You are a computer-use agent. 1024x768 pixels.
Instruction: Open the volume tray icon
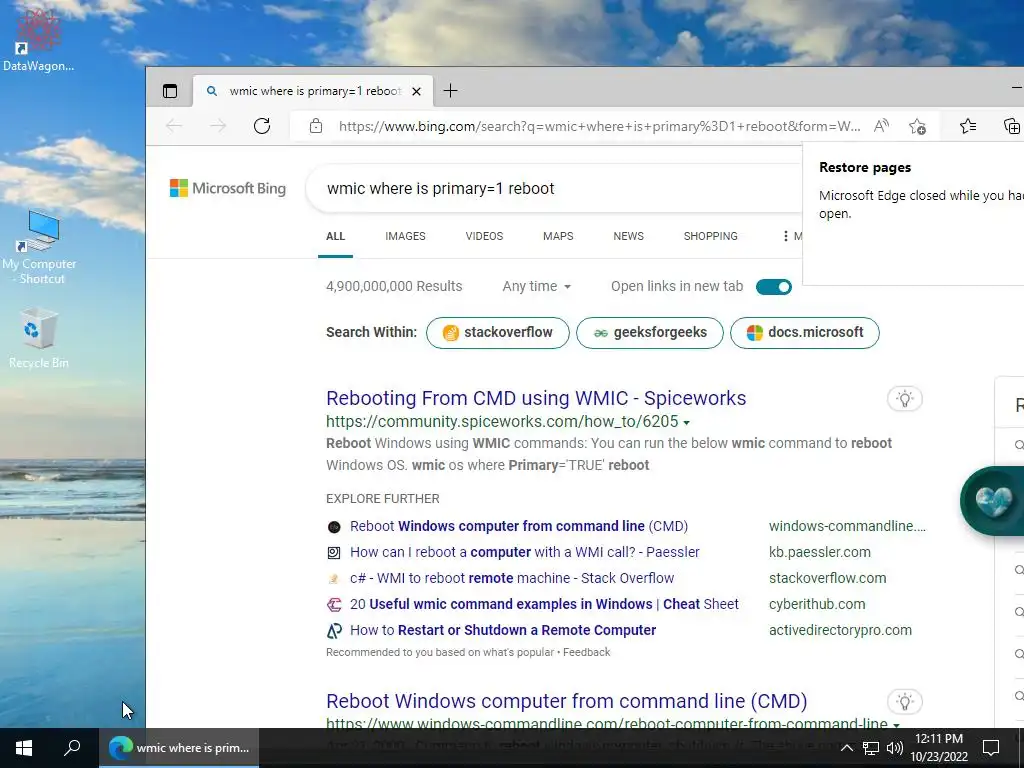(x=895, y=748)
